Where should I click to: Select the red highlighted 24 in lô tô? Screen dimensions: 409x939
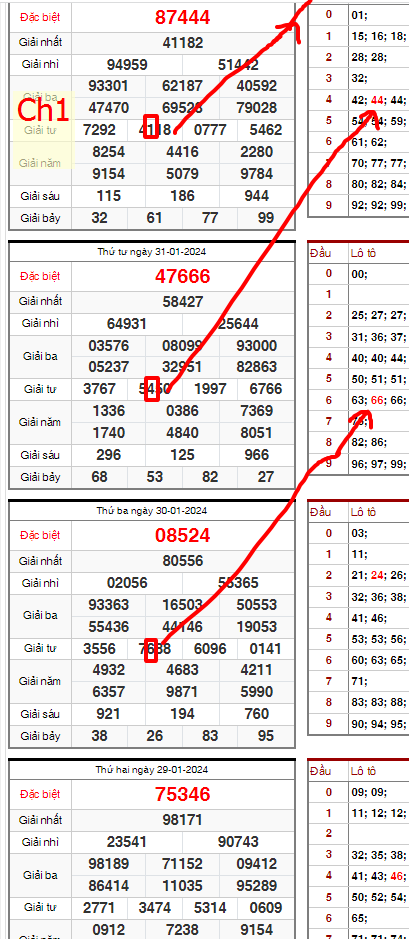[x=377, y=575]
